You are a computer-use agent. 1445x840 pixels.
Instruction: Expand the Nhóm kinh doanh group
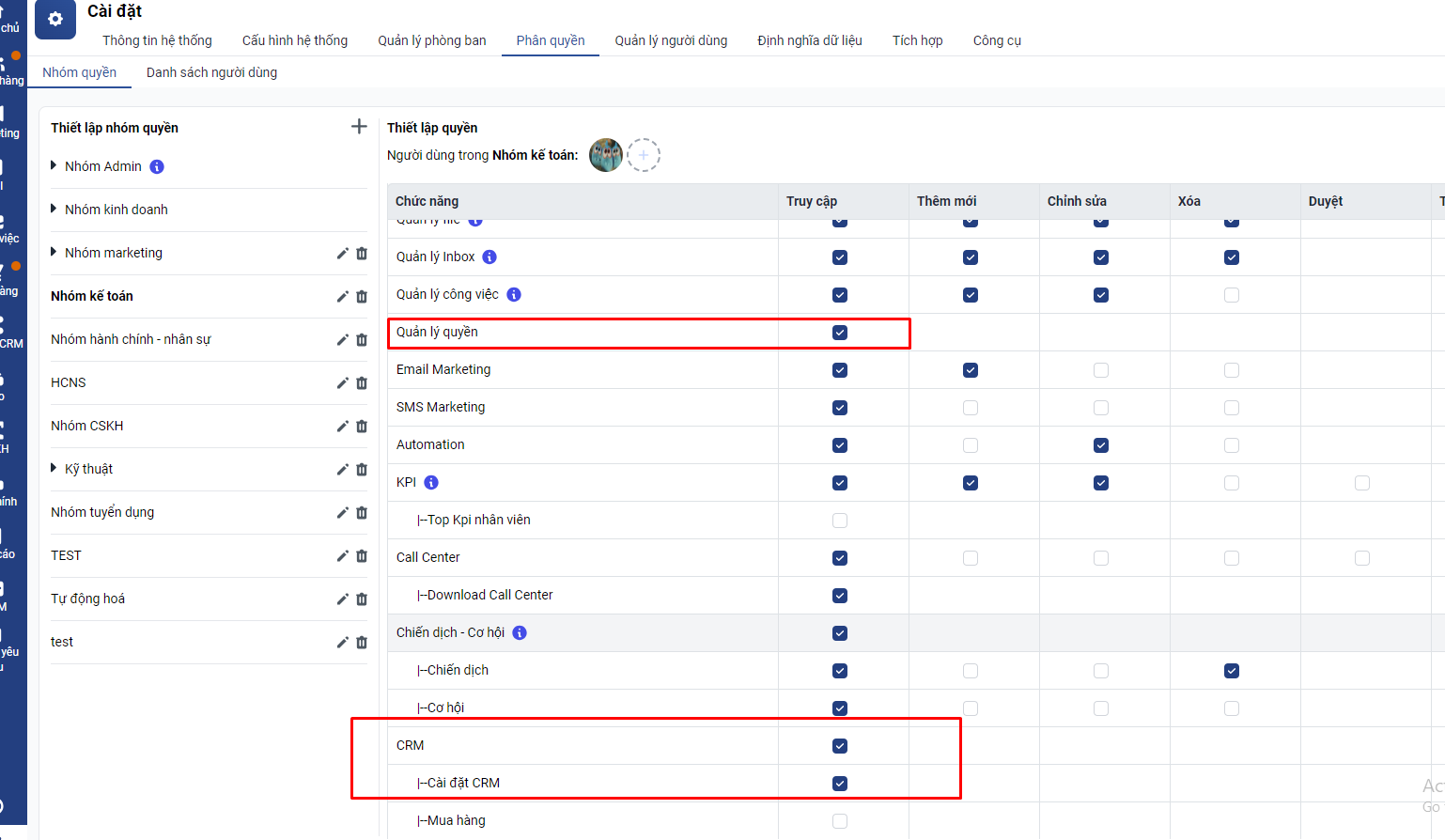54,209
